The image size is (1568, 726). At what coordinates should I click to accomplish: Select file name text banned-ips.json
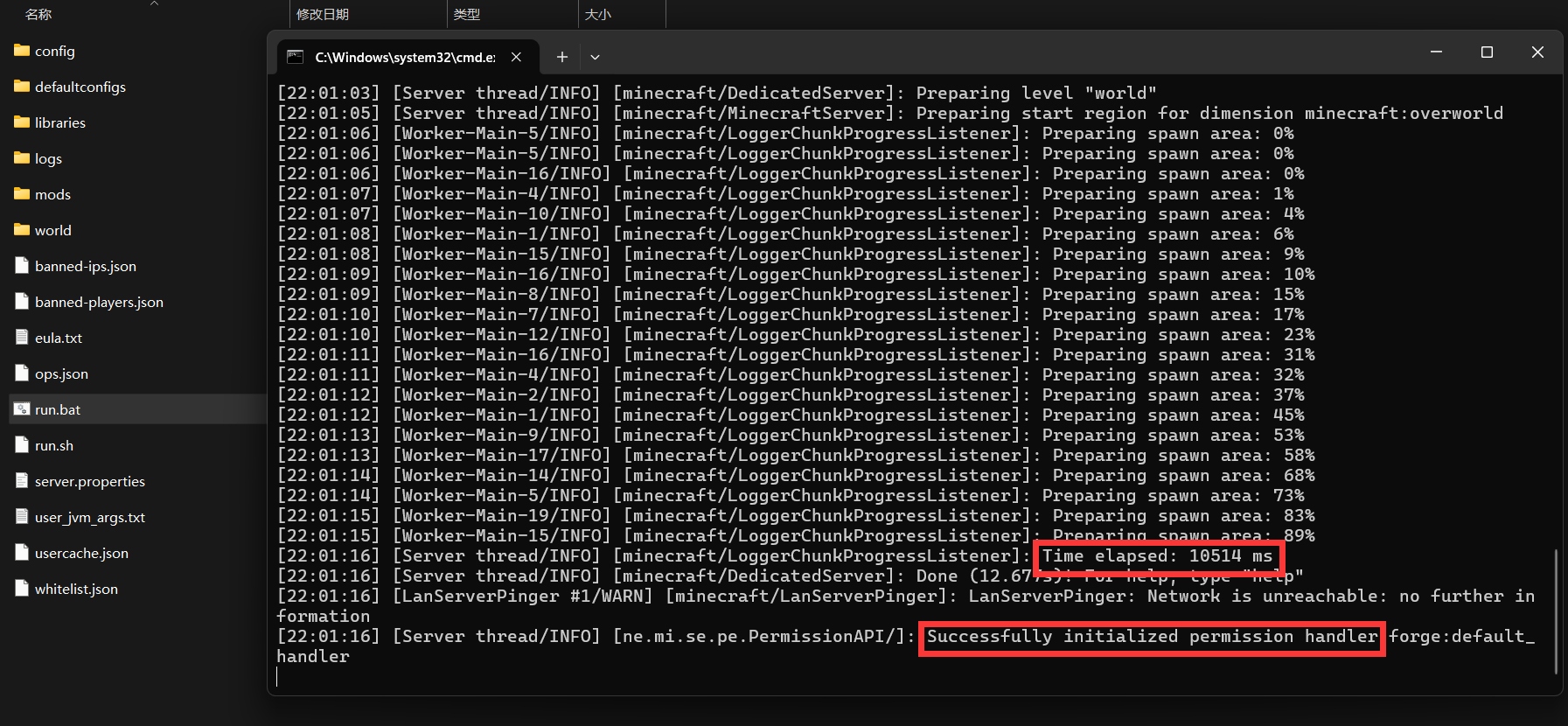[x=86, y=266]
